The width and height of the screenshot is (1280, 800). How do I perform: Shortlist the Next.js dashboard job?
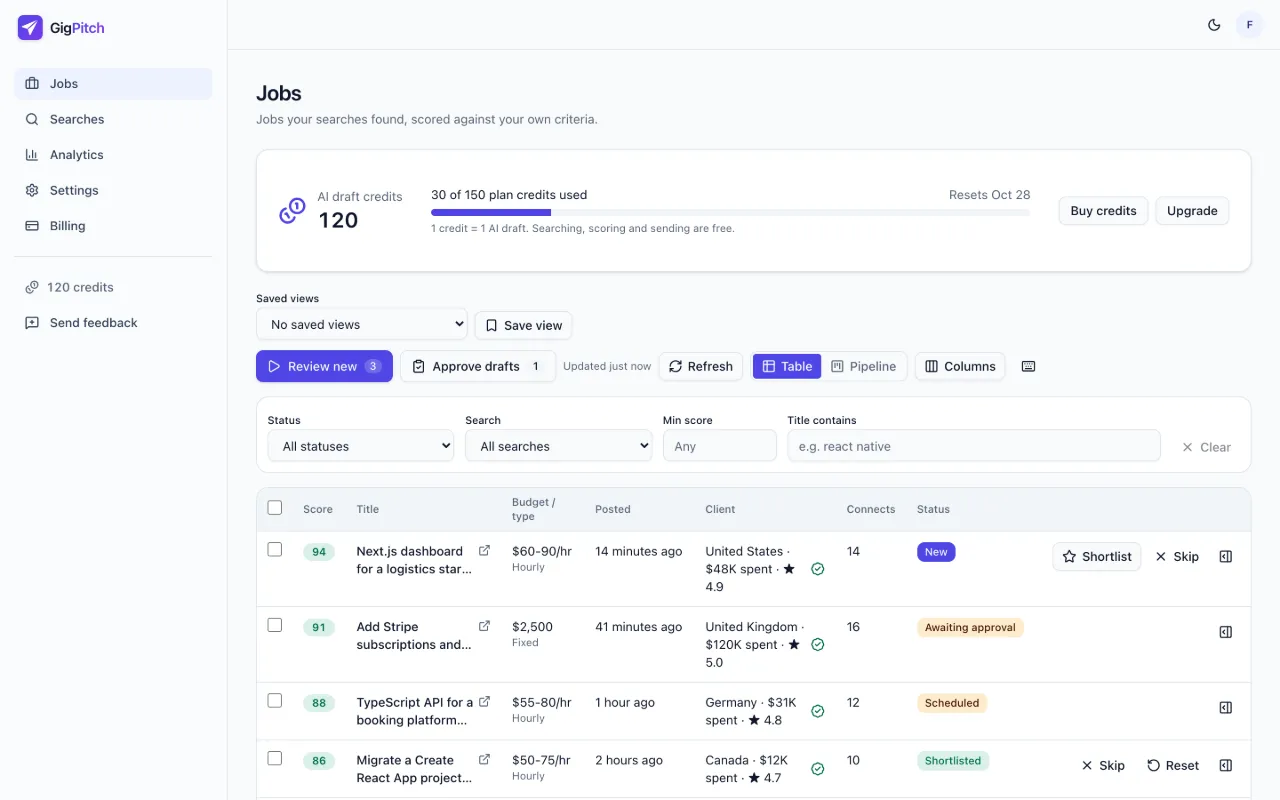pyautogui.click(x=1096, y=556)
